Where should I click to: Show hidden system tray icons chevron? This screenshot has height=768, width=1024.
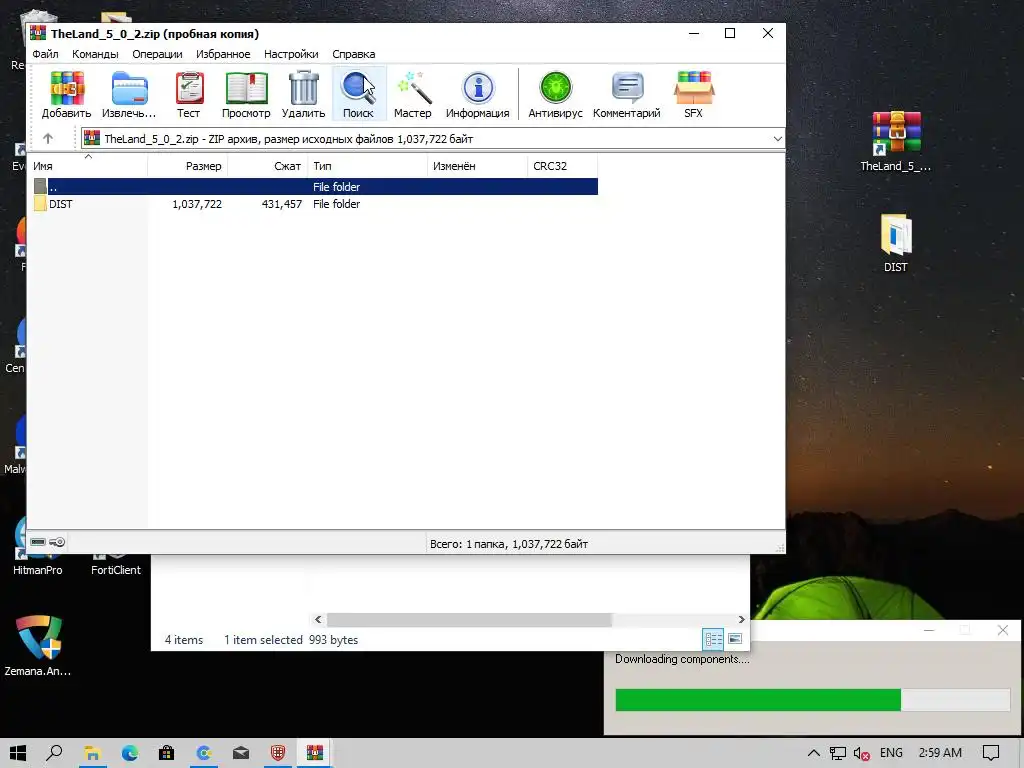(814, 753)
